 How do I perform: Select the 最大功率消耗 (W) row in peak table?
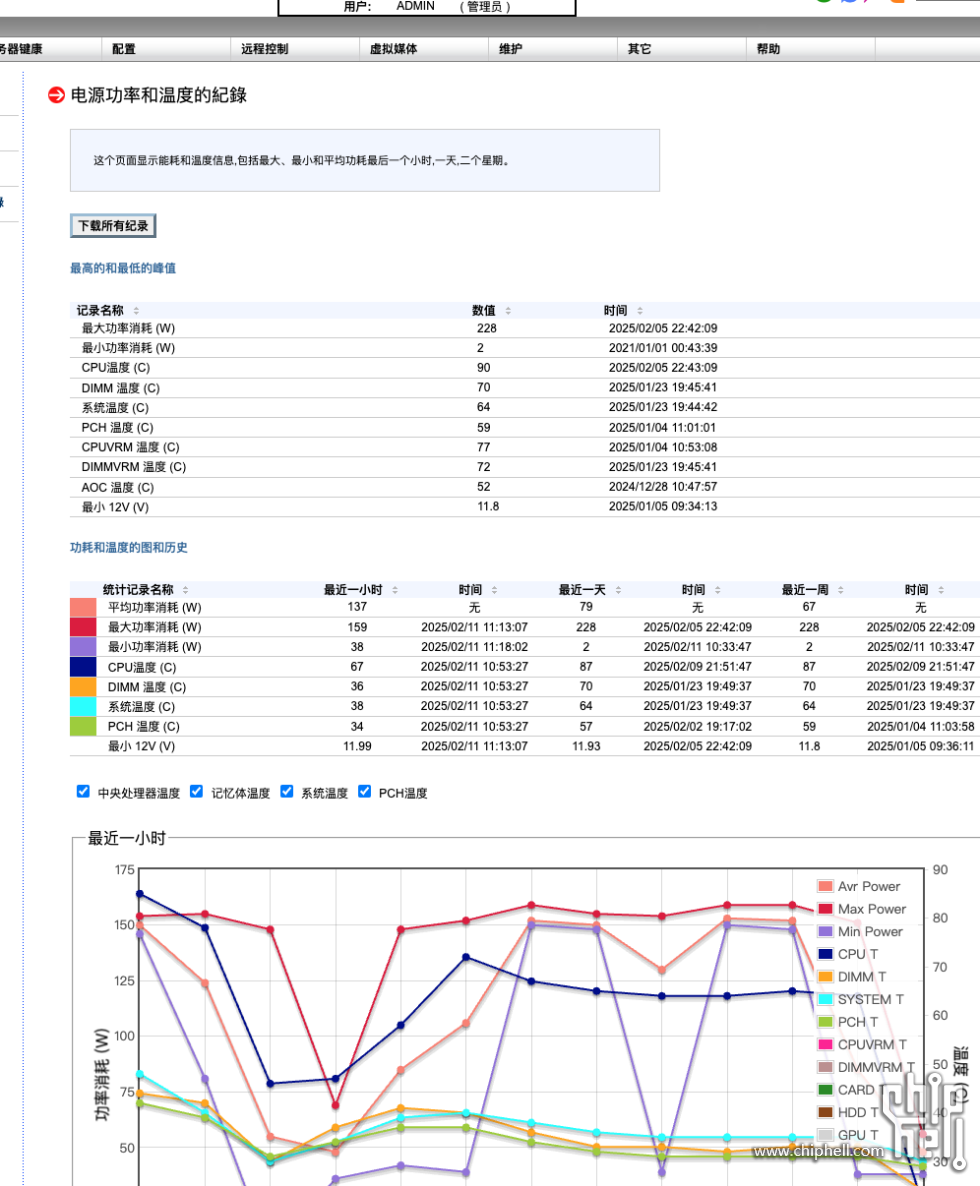point(525,328)
